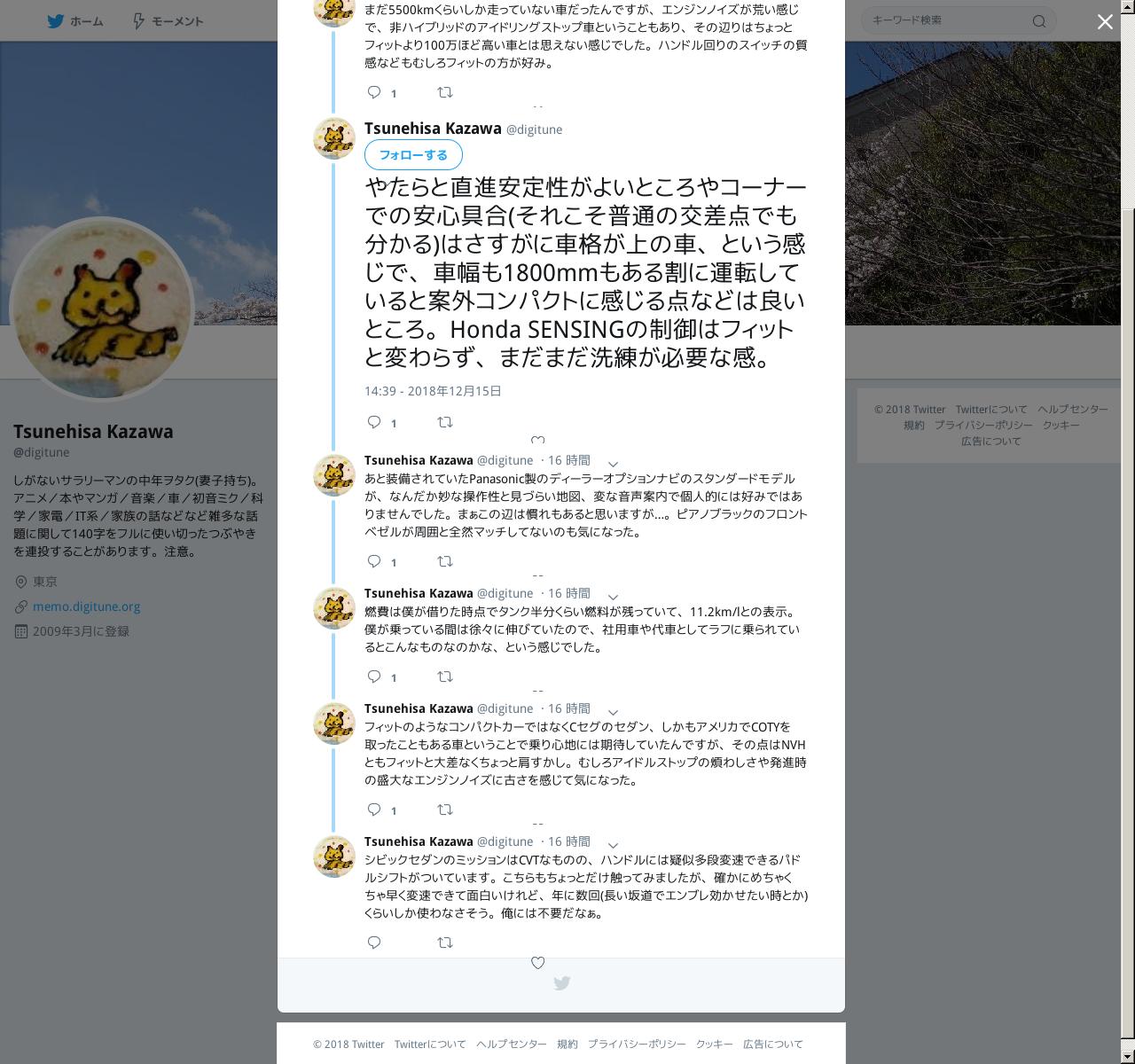1135x1064 pixels.
Task: Click the search magnifier icon
Action: 1039,21
